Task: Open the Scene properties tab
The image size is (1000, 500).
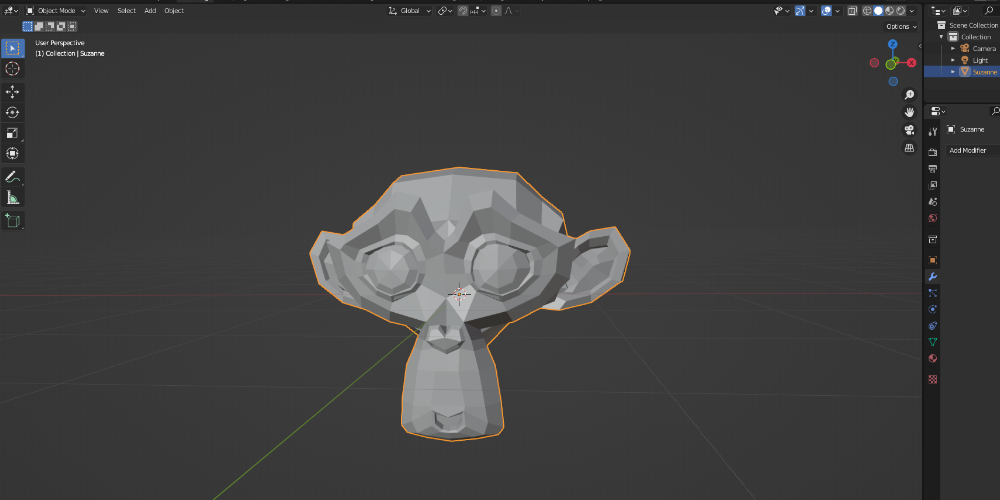Action: pyautogui.click(x=932, y=202)
